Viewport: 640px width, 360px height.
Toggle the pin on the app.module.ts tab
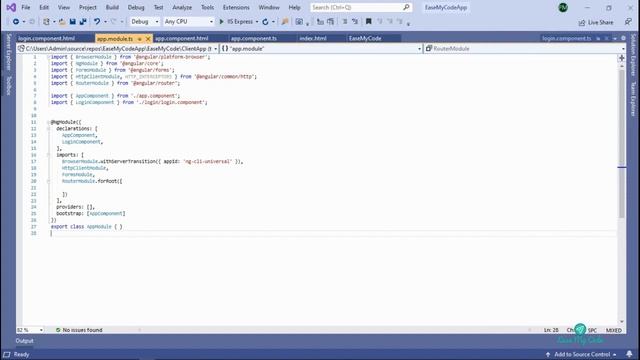point(140,39)
